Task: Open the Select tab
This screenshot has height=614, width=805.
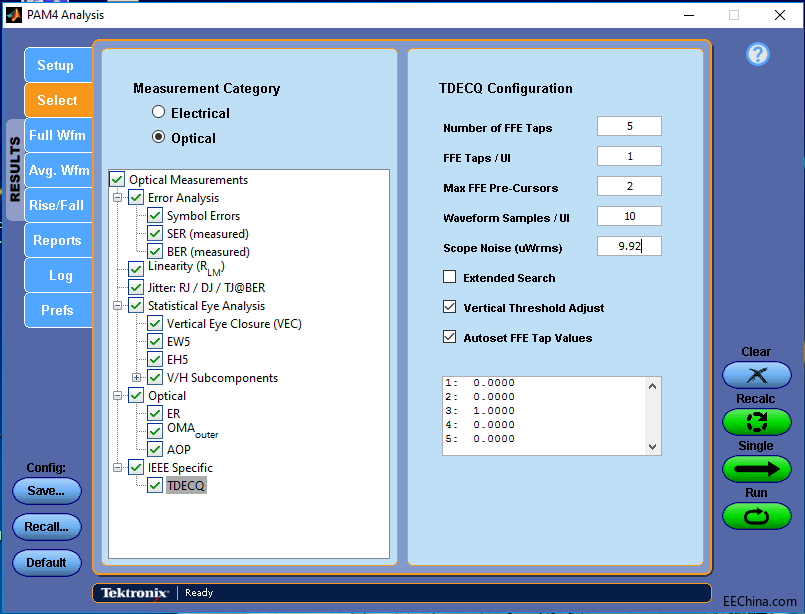Action: click(x=58, y=100)
